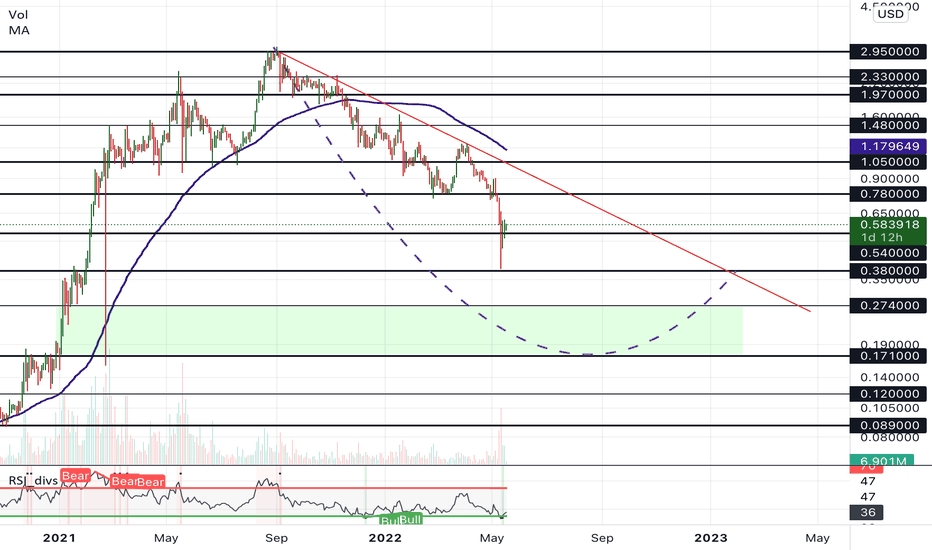Click the 0.900000 price scale tick
The width and height of the screenshot is (932, 550).
890,178
